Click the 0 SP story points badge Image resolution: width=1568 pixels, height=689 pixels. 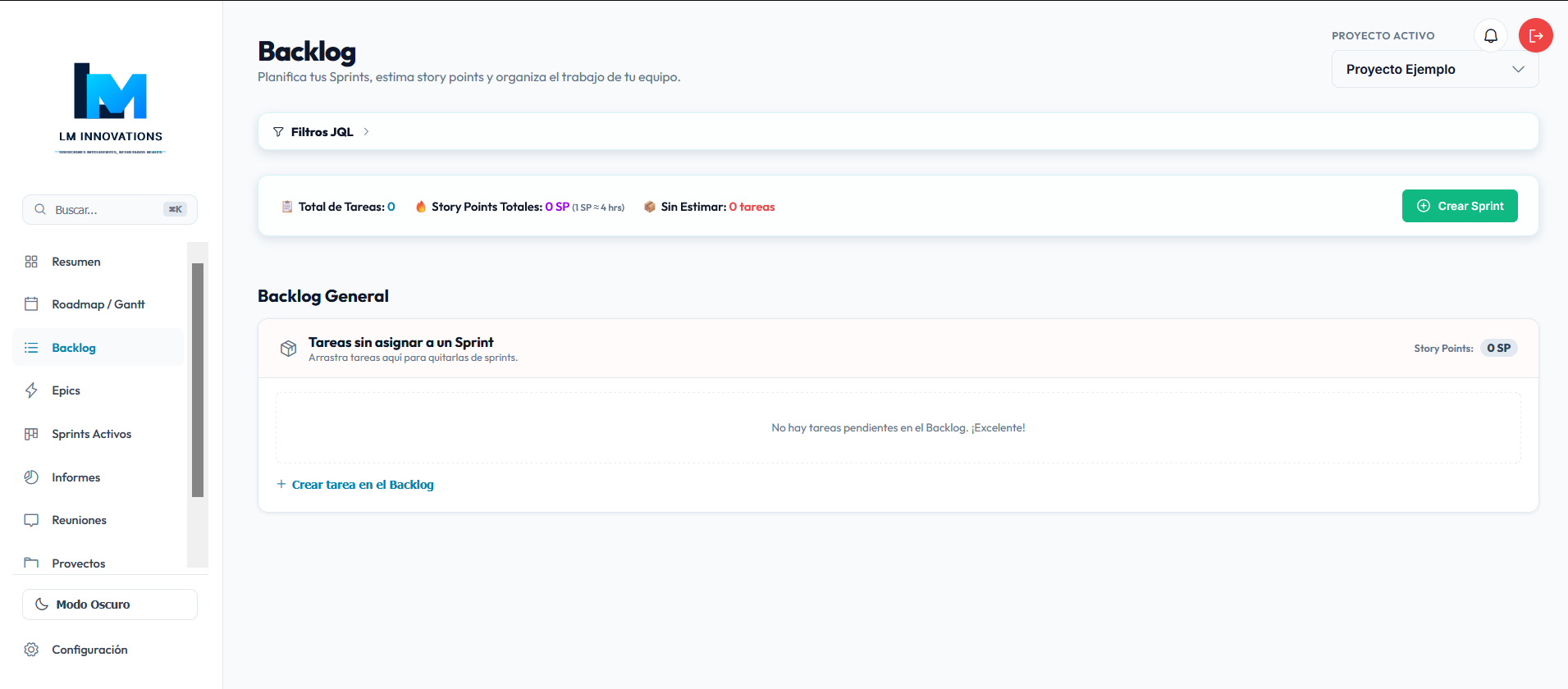[1498, 348]
